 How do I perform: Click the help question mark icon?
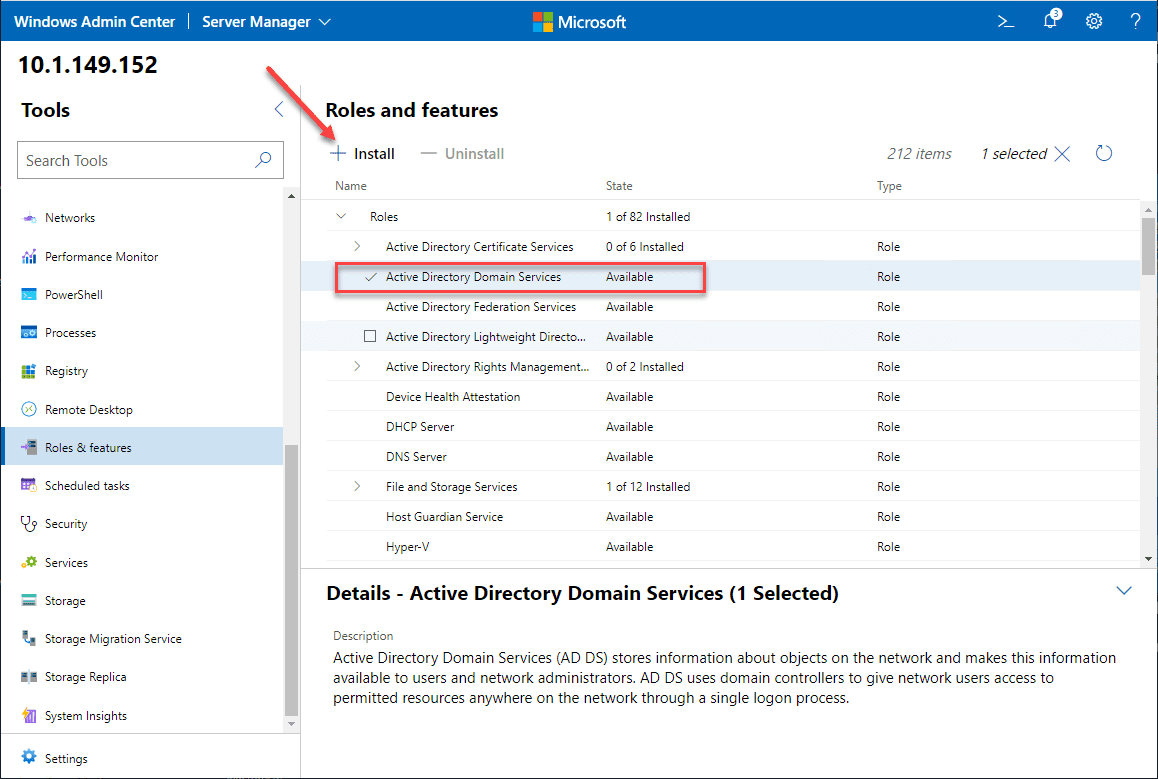point(1135,21)
